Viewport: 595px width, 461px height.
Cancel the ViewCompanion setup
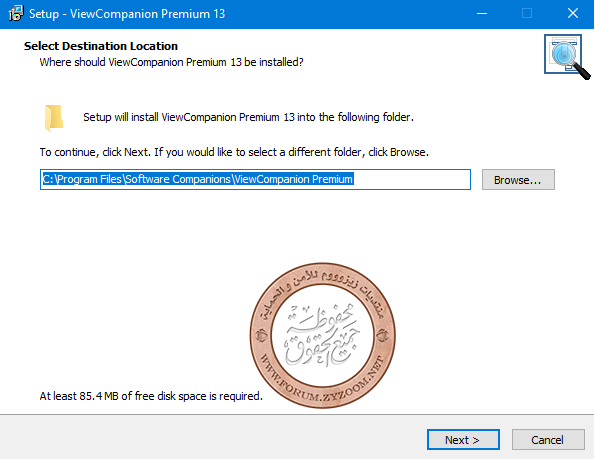548,440
